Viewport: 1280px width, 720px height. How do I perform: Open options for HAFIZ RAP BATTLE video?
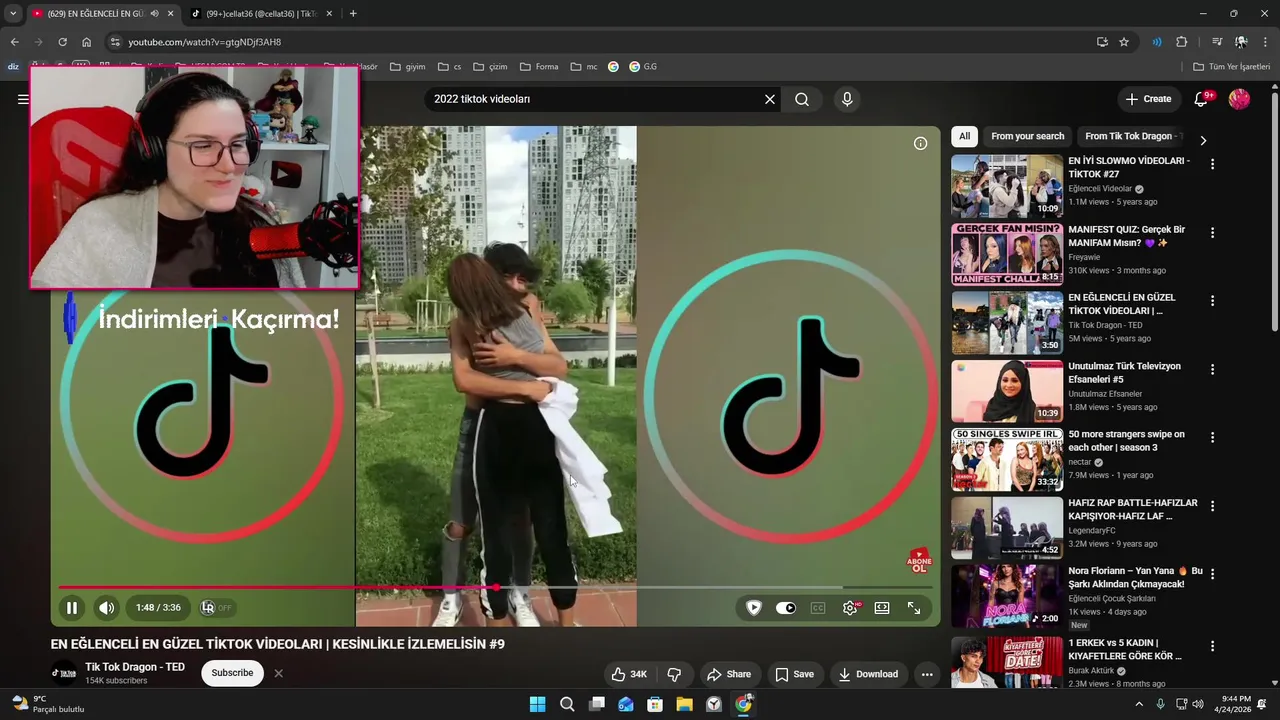[1213, 506]
